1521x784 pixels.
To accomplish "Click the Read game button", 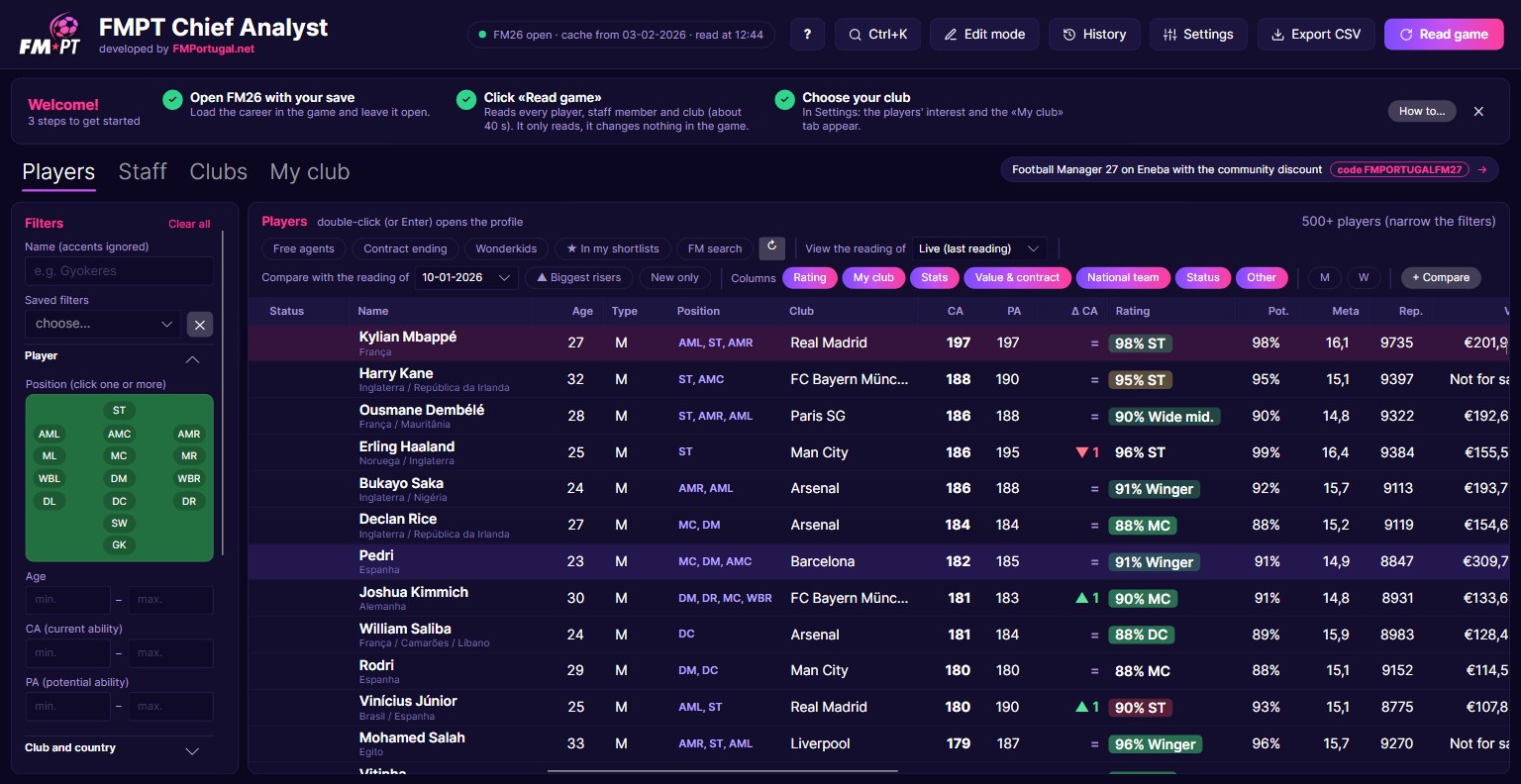I will pos(1444,35).
